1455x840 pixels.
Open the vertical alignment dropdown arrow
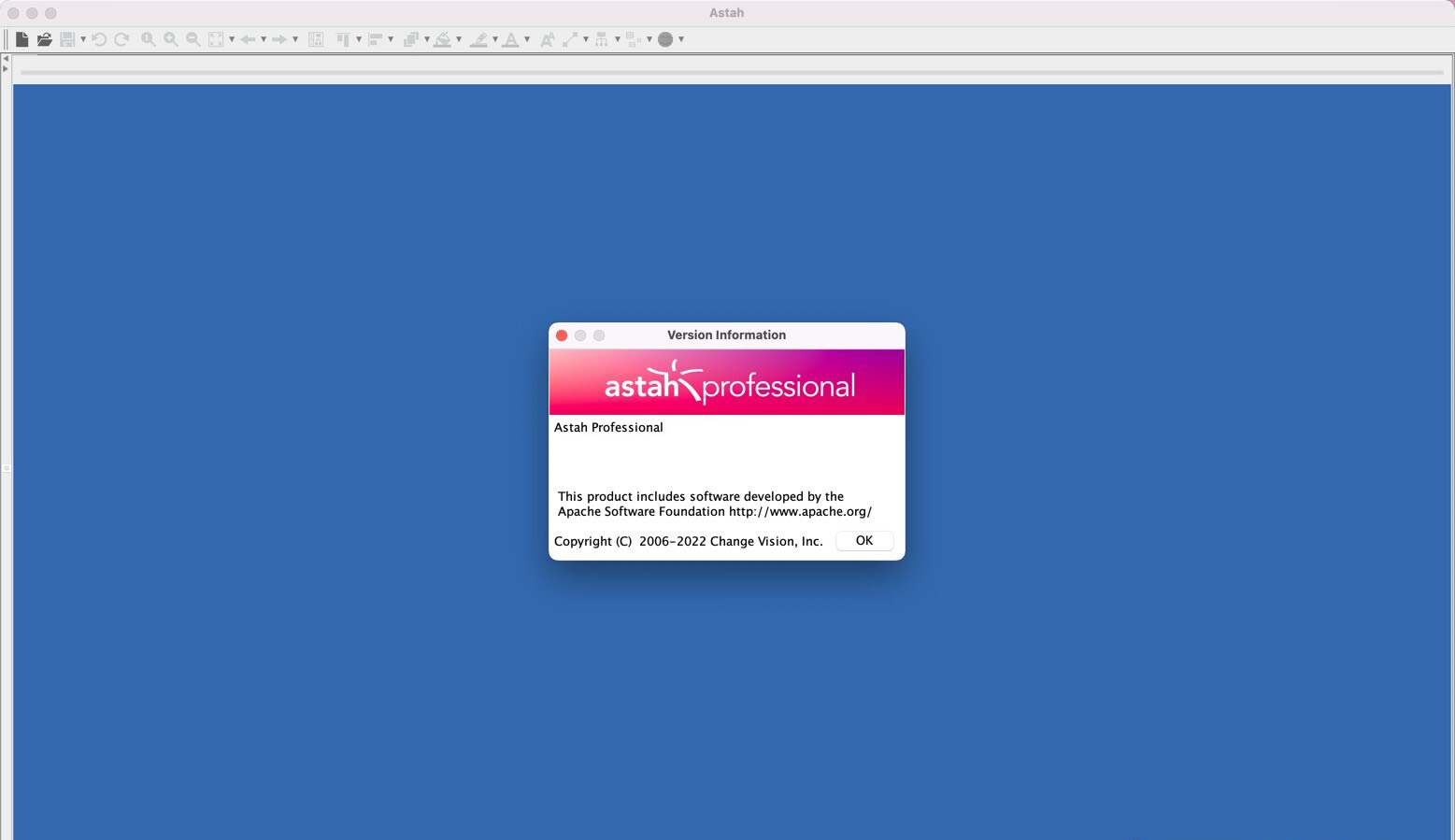359,39
